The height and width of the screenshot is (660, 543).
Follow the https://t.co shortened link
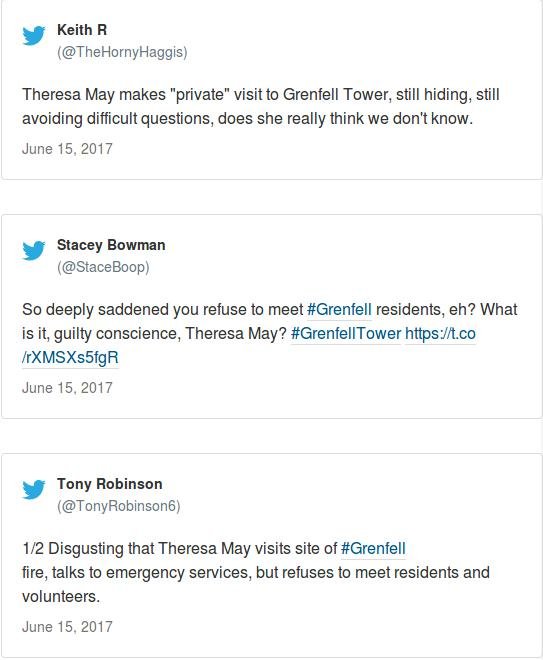pos(440,333)
